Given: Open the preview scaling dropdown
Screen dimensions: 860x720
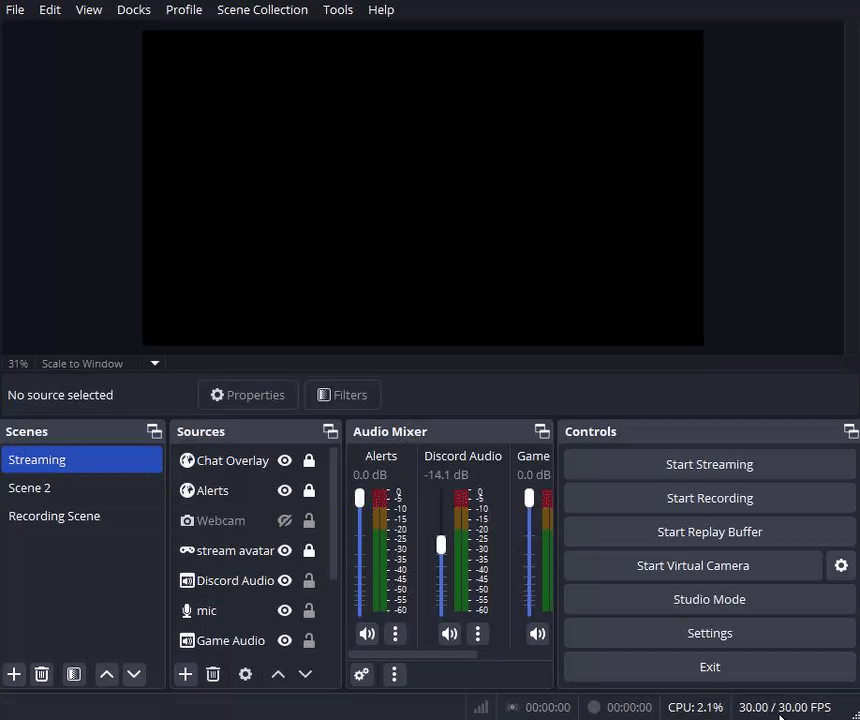Looking at the screenshot, I should tap(155, 363).
